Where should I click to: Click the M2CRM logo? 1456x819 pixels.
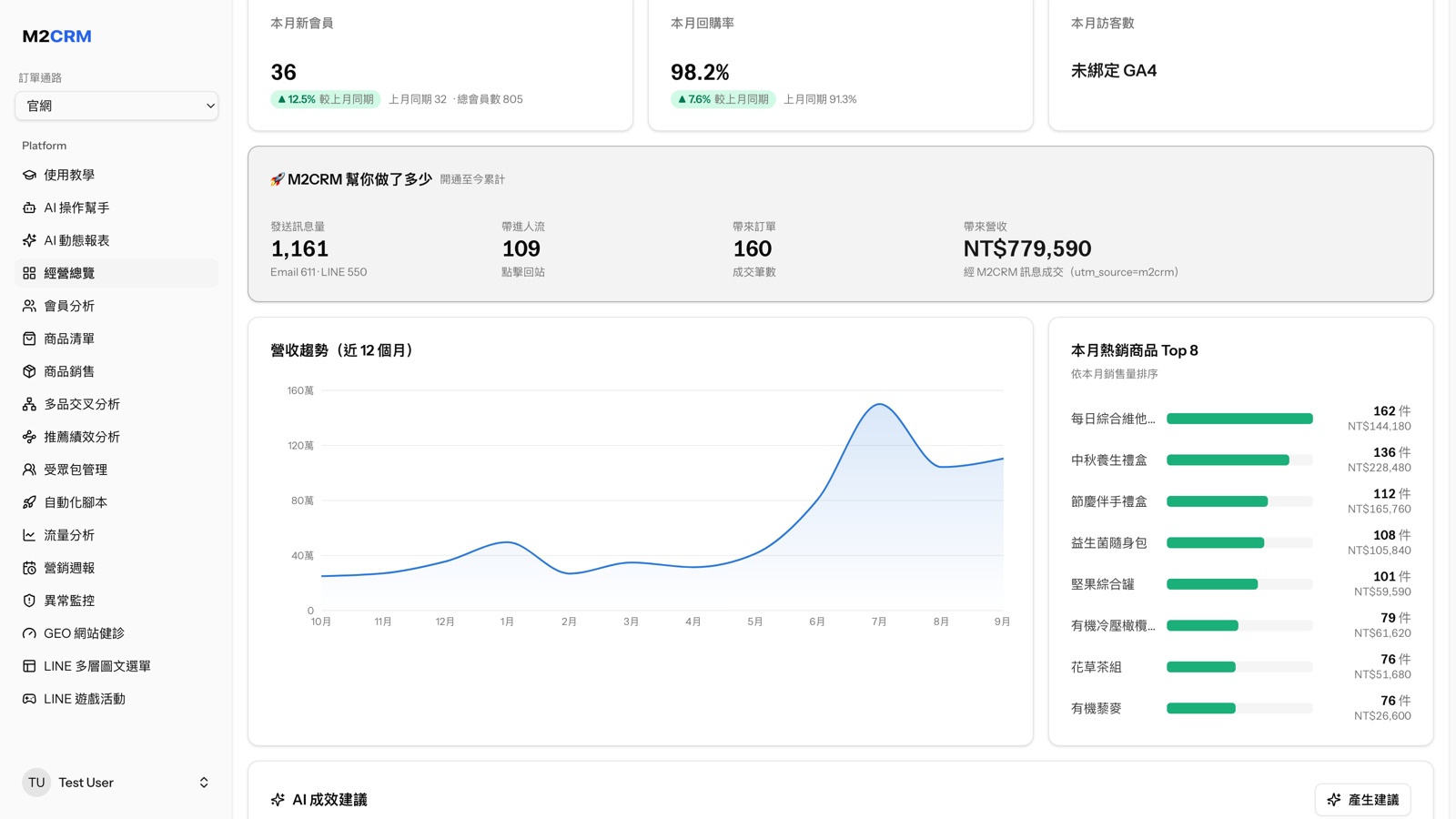(x=56, y=36)
